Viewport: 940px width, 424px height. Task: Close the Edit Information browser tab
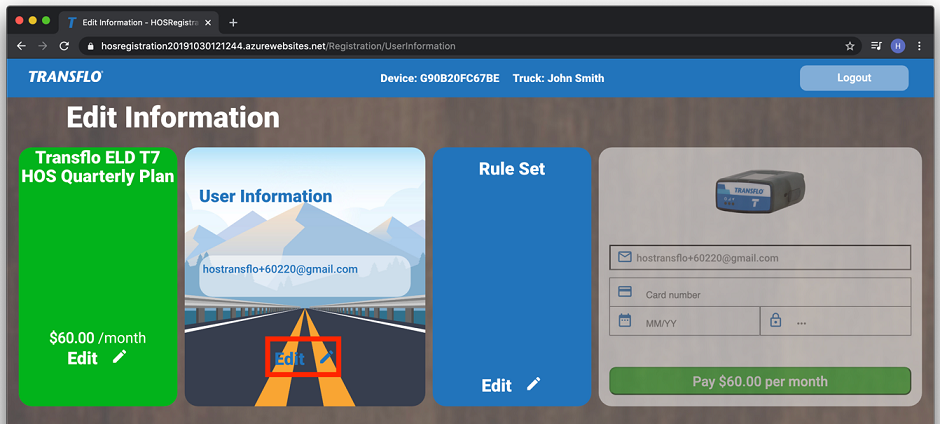(x=206, y=22)
